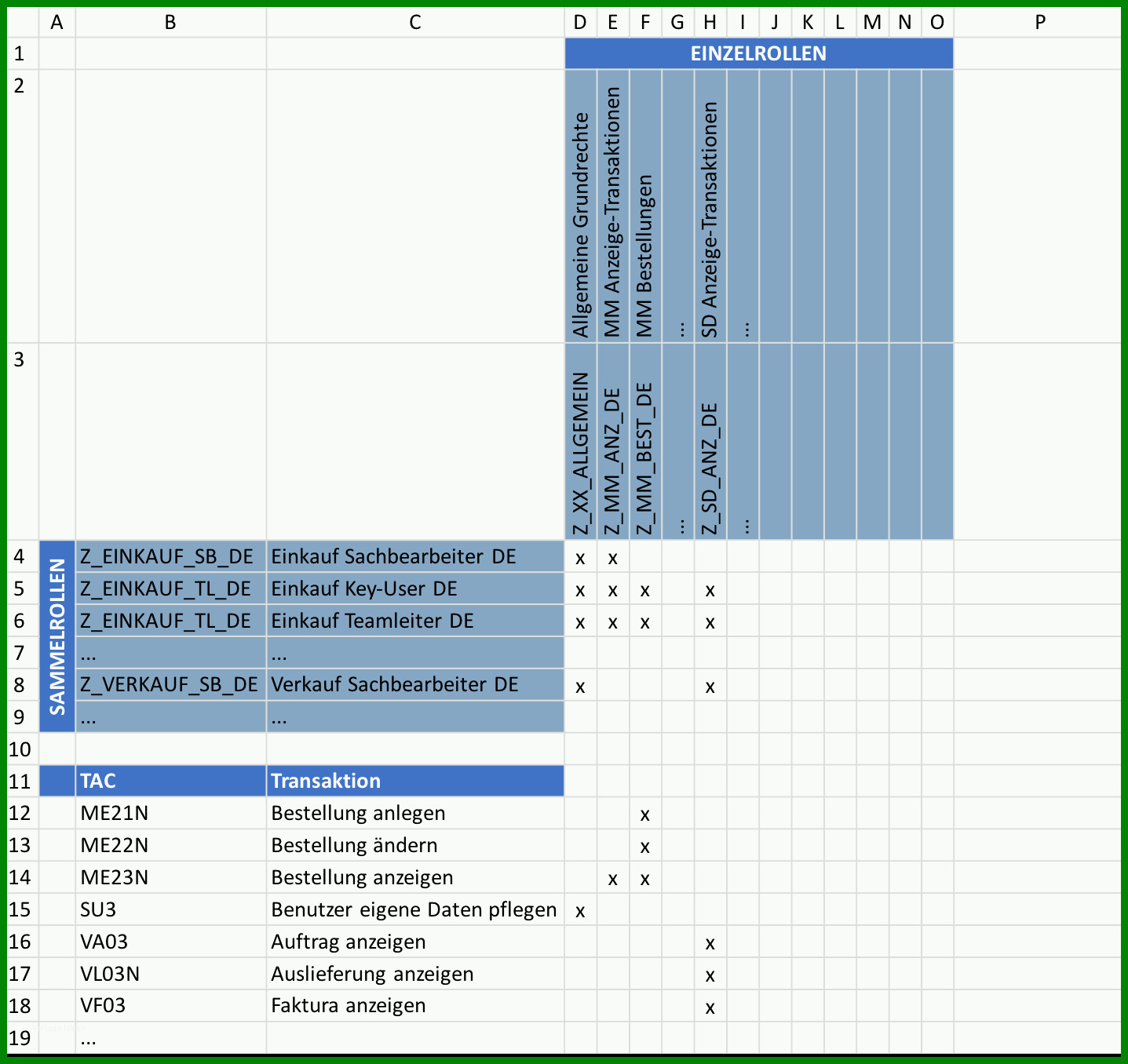
Task: Click the x mark in ME21N row
Action: point(645,814)
